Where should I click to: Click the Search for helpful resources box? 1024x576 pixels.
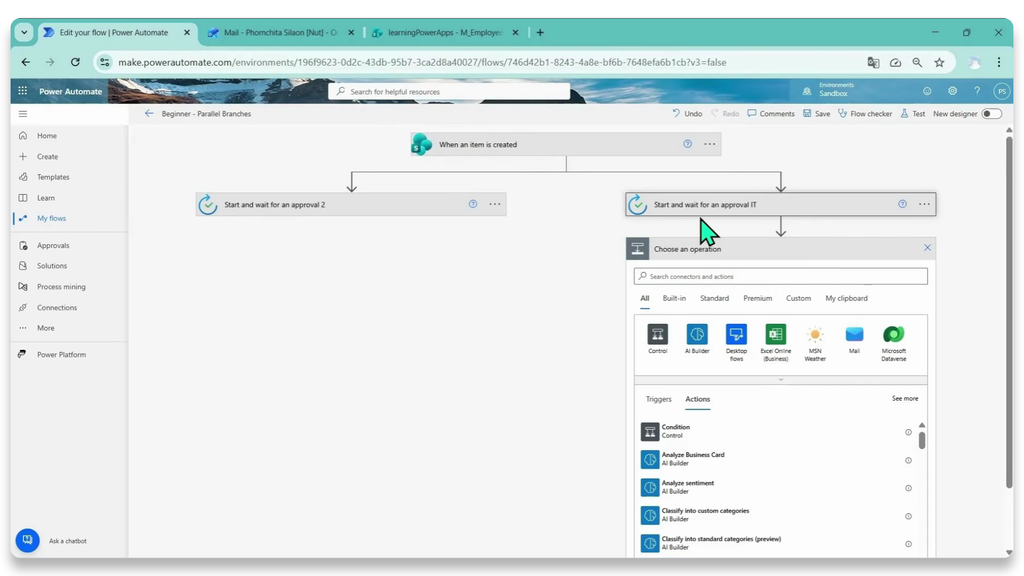pyautogui.click(x=449, y=91)
